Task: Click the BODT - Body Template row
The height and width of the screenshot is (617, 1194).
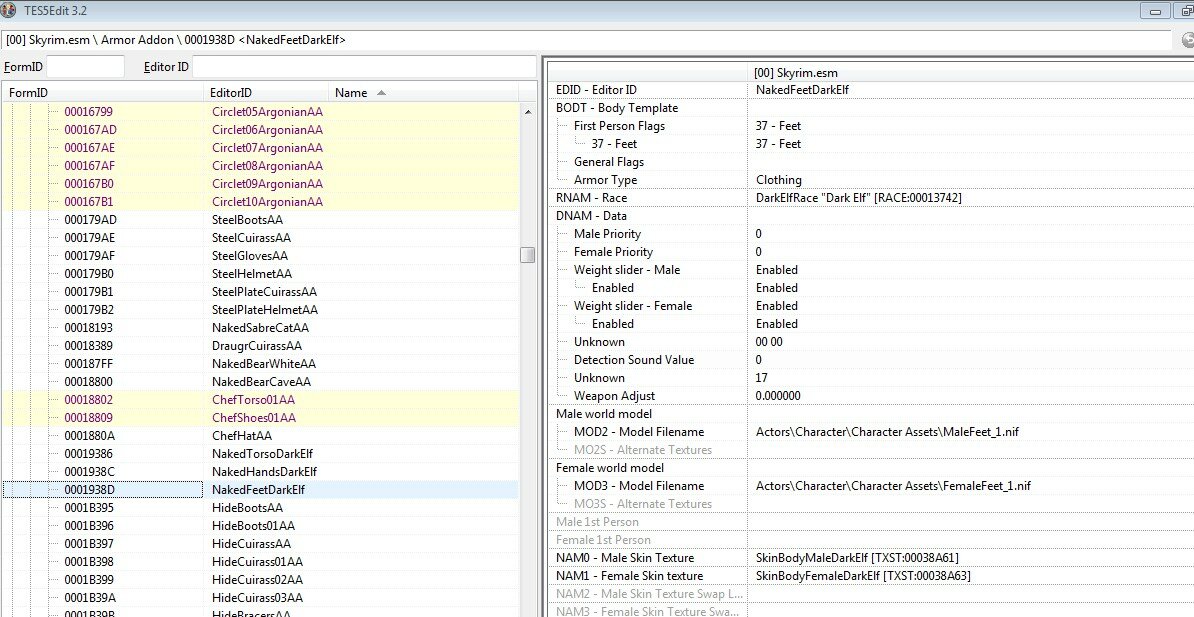Action: click(x=871, y=108)
